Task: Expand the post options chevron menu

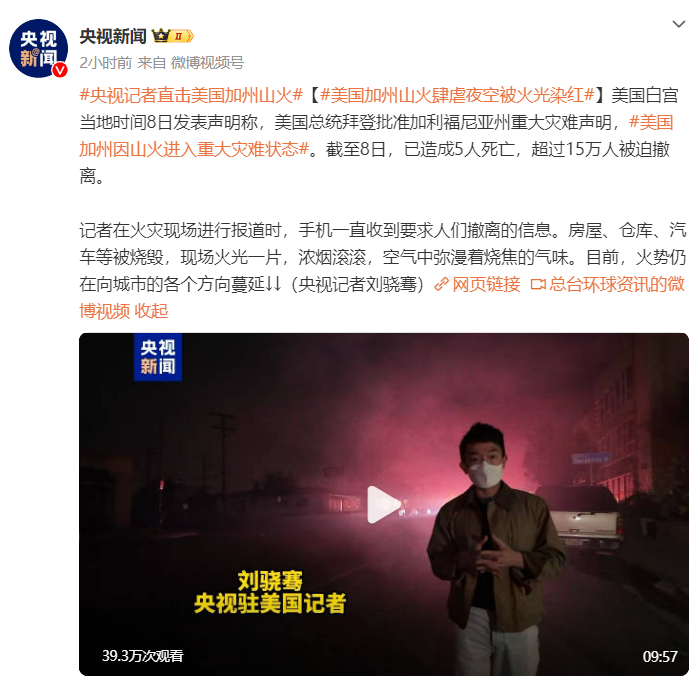Action: (678, 24)
